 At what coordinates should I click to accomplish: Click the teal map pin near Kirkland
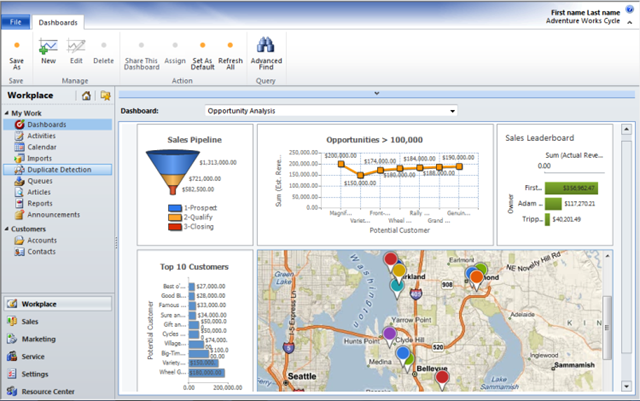[x=397, y=288]
